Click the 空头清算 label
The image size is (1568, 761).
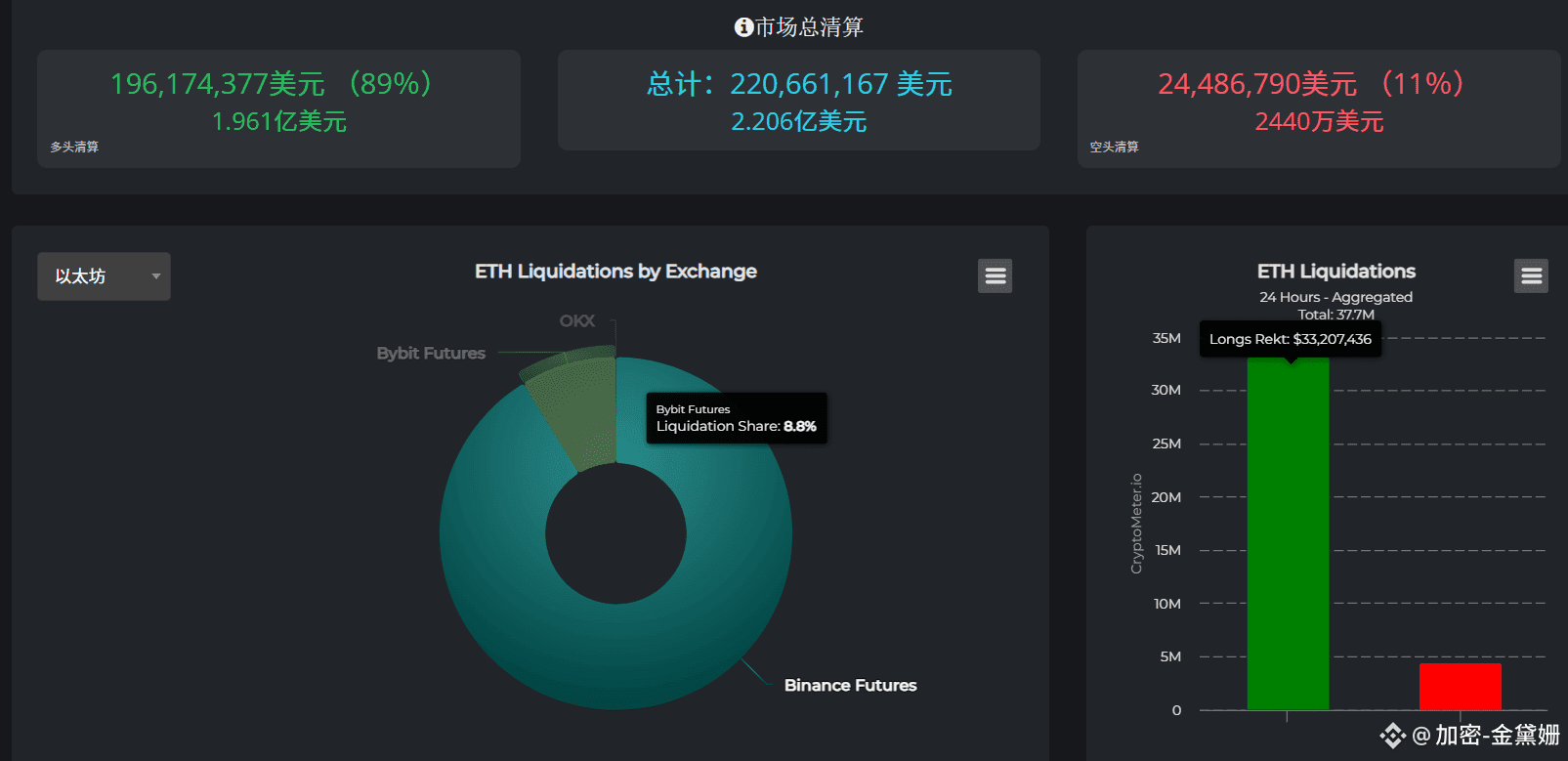(x=1115, y=147)
